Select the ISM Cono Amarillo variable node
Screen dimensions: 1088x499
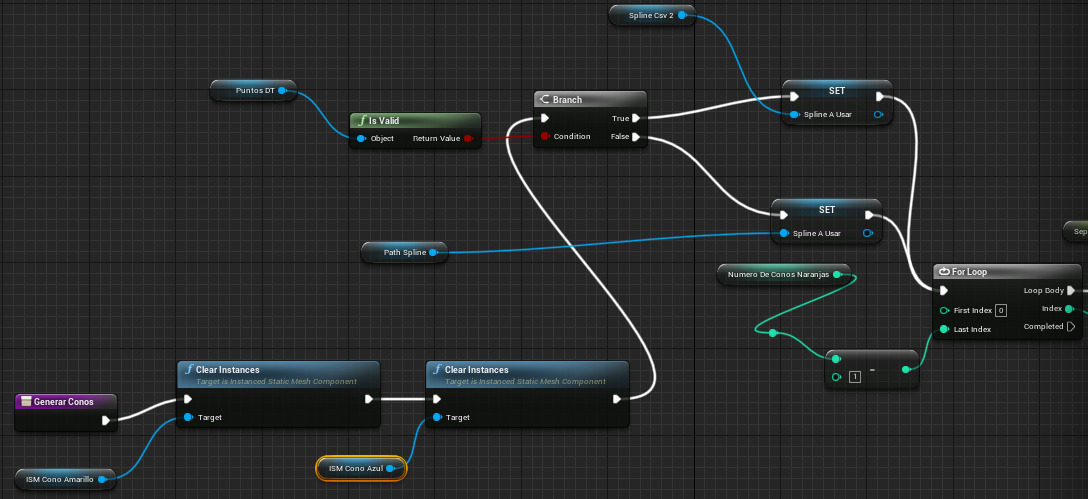tap(60, 480)
